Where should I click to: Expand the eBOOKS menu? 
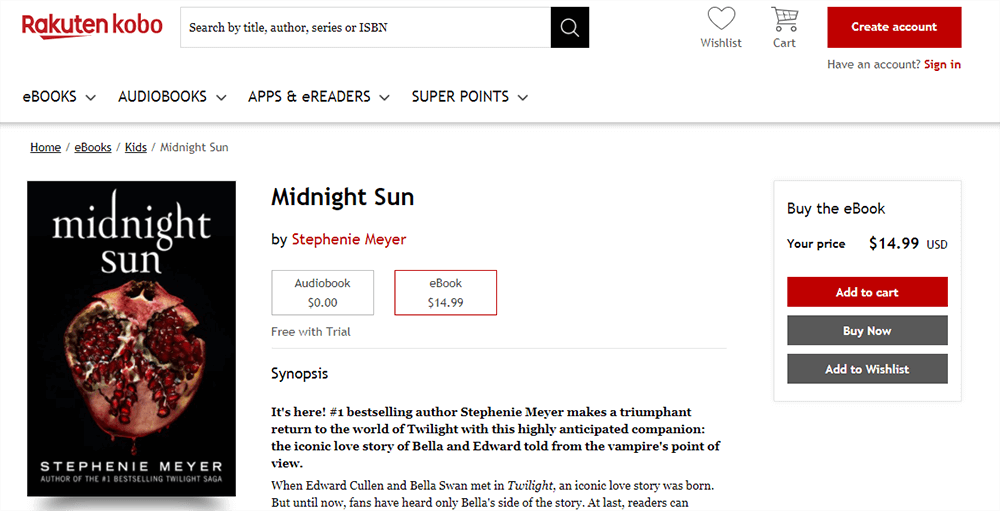coord(59,97)
